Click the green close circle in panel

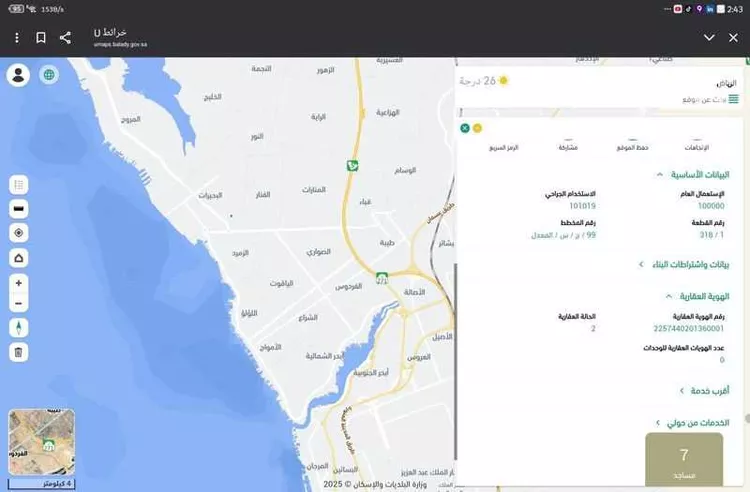(465, 128)
